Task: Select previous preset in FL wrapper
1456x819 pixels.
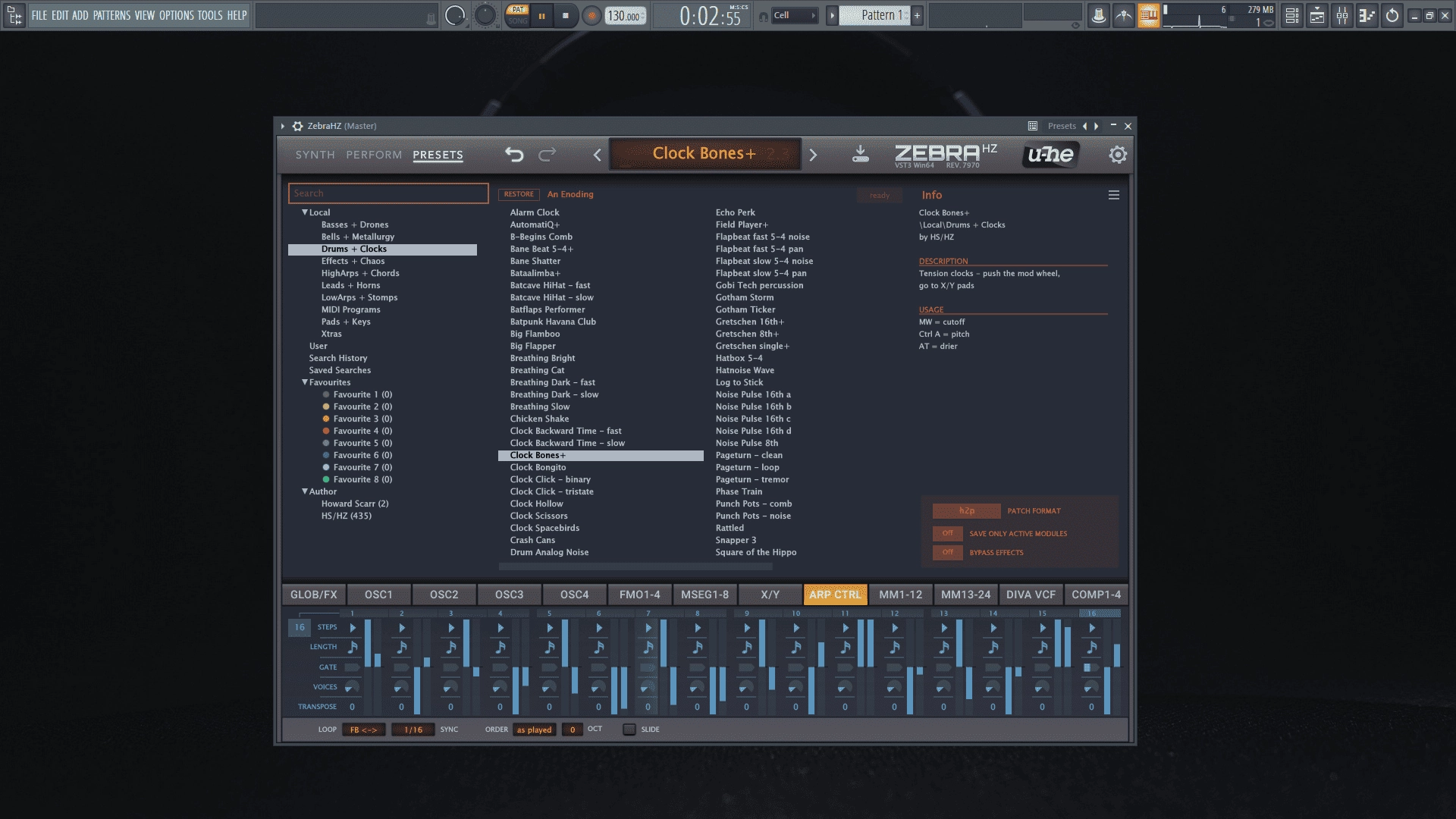Action: [x=1084, y=126]
